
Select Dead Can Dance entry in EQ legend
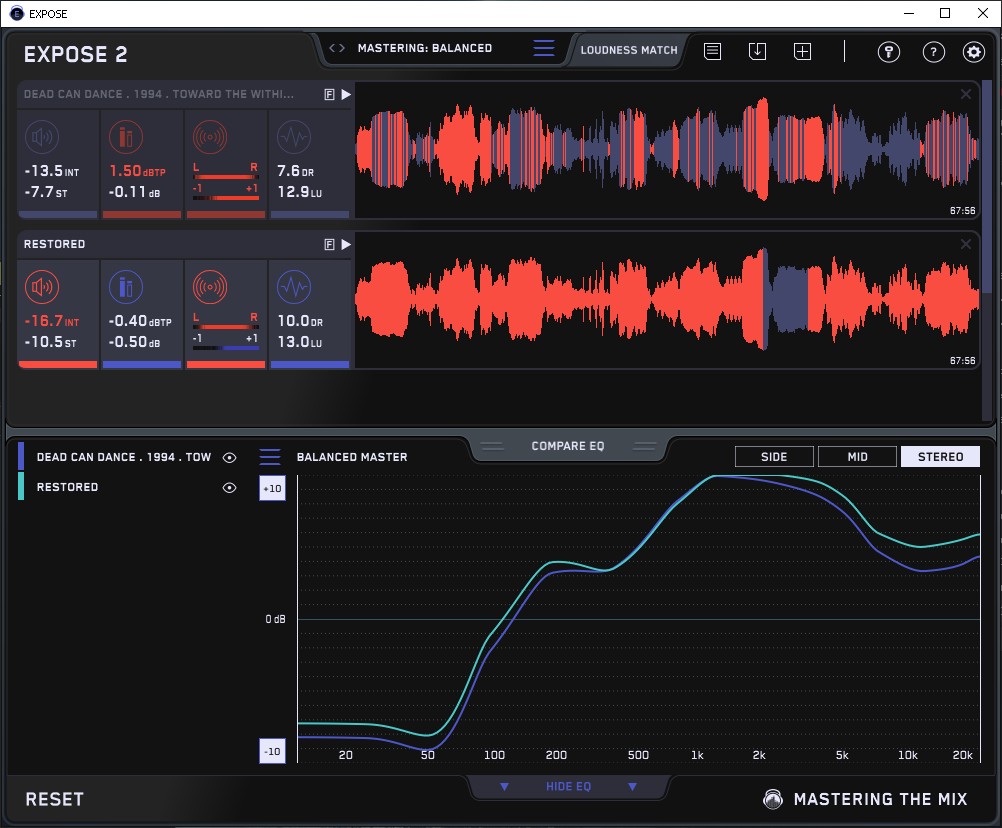pos(124,457)
